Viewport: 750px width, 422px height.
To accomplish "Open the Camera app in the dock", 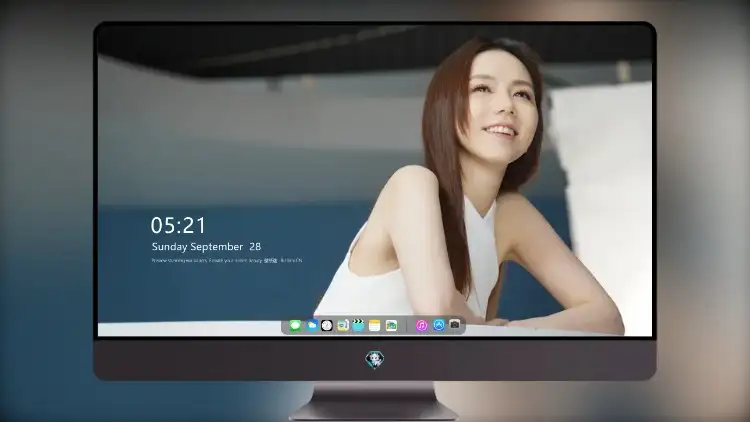I will point(454,325).
